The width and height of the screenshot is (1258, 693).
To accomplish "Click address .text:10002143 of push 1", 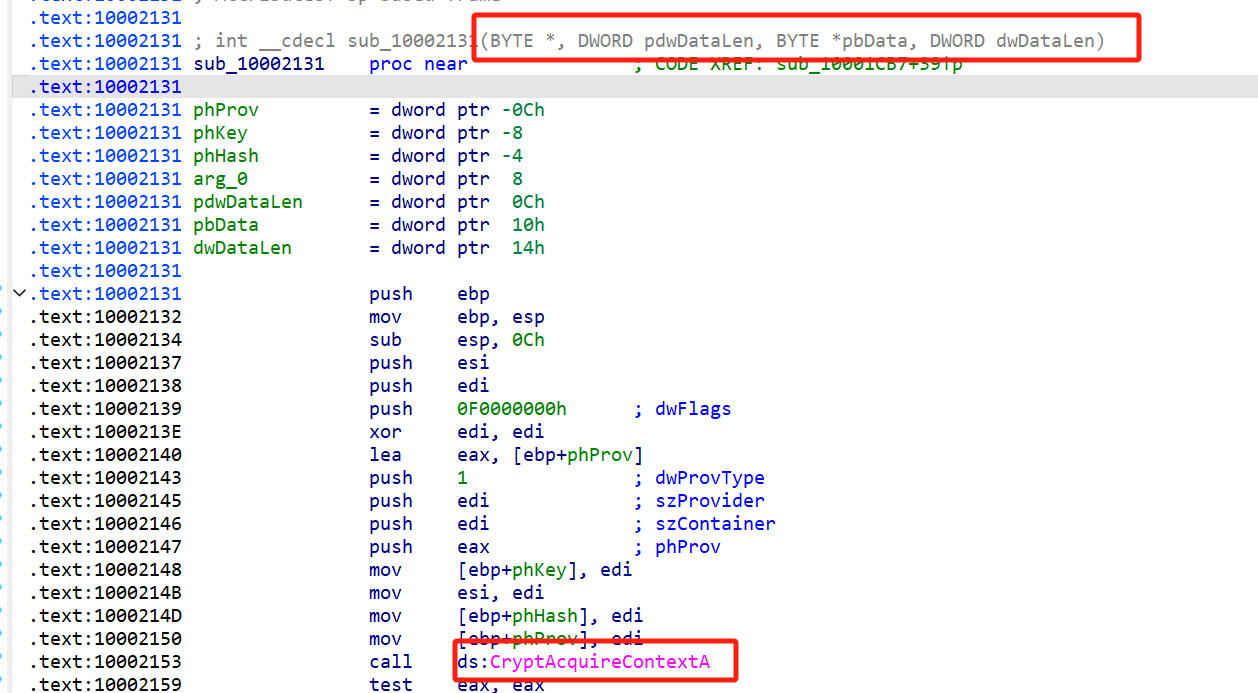I will tap(105, 478).
